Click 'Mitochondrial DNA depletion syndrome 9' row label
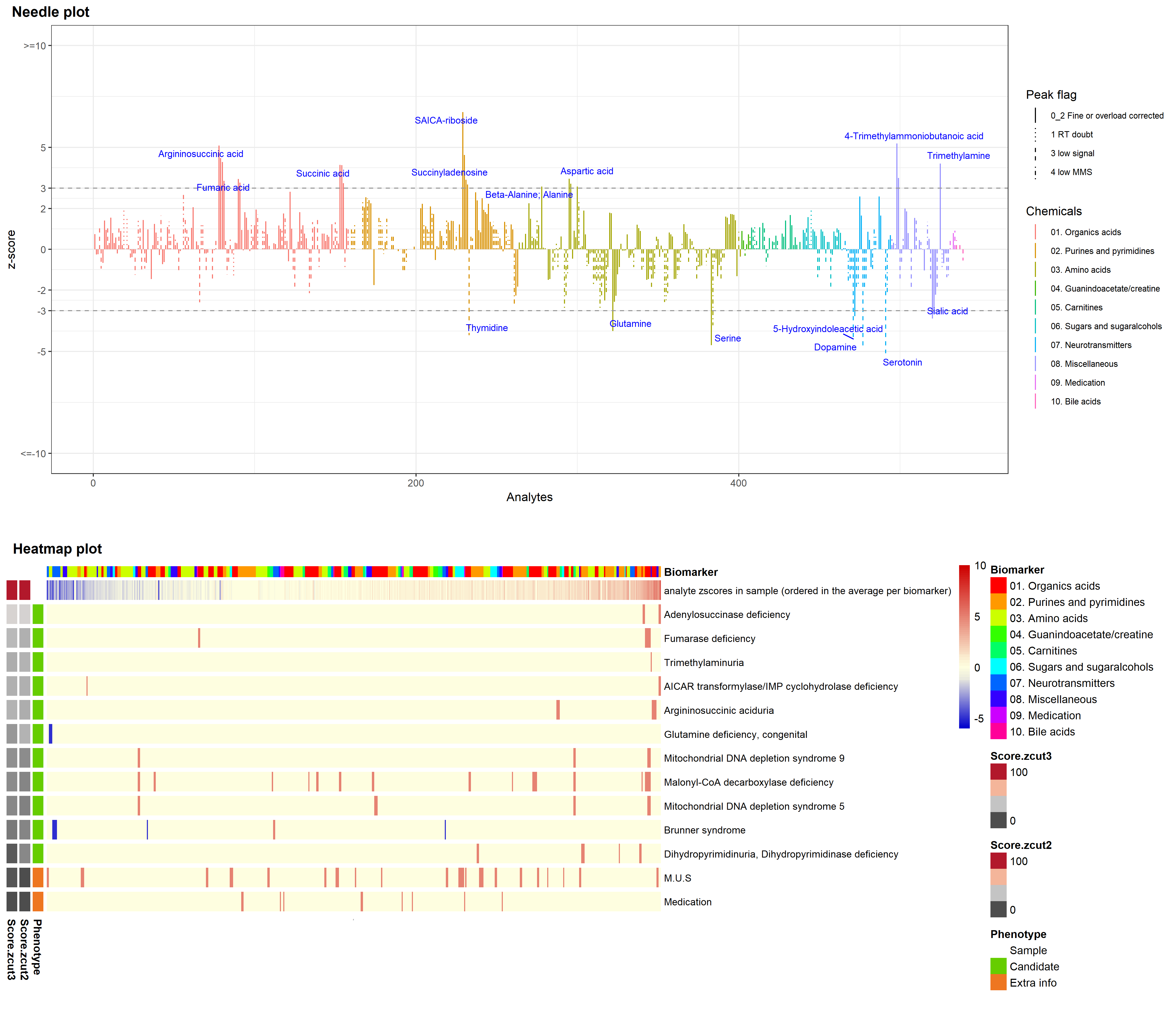The width and height of the screenshot is (1176, 1019). pos(754,758)
